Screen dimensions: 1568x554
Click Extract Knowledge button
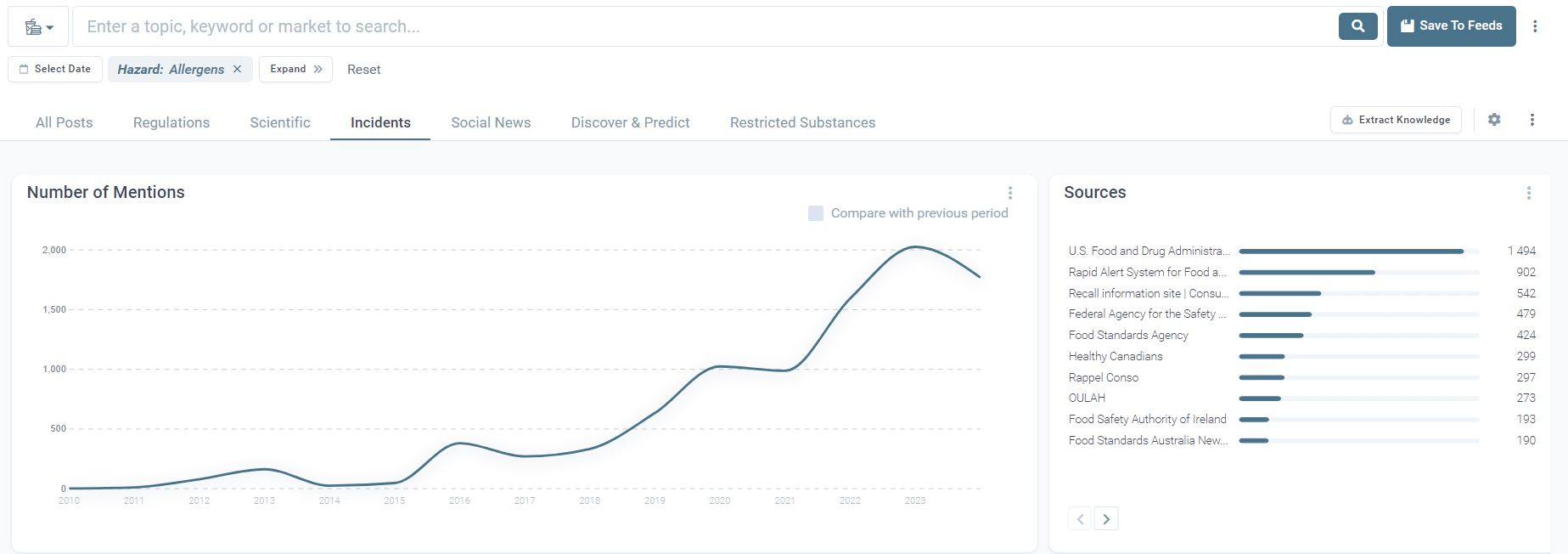(1396, 120)
